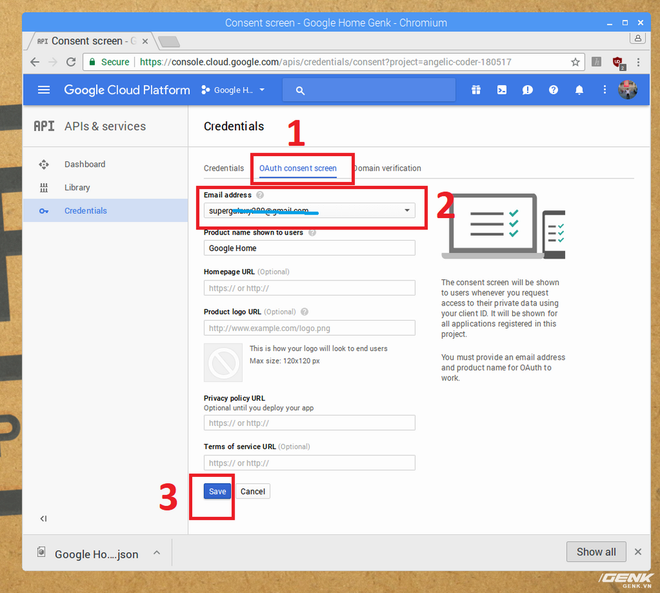Click the logo preview placeholder

pos(223,362)
